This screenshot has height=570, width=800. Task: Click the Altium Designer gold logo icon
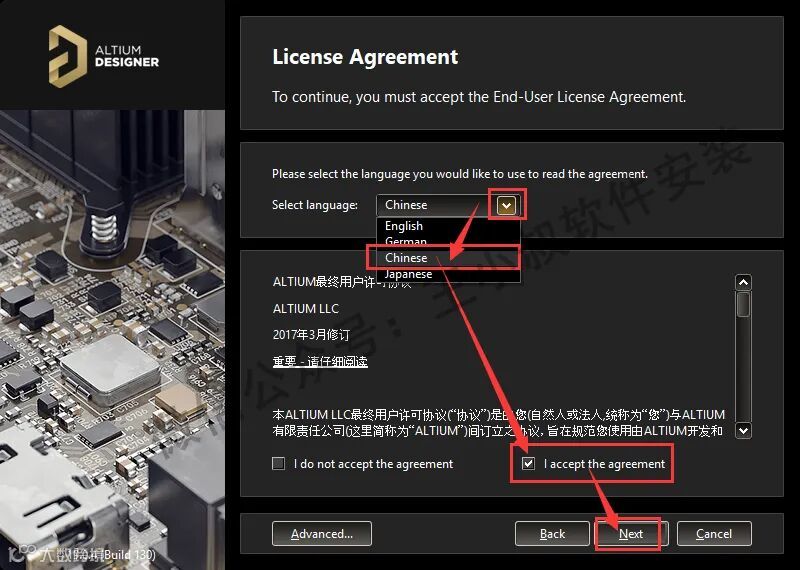click(67, 56)
